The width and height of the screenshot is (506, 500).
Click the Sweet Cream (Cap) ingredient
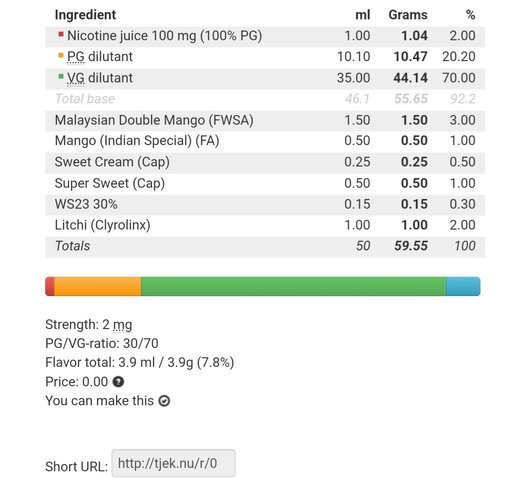tap(112, 162)
